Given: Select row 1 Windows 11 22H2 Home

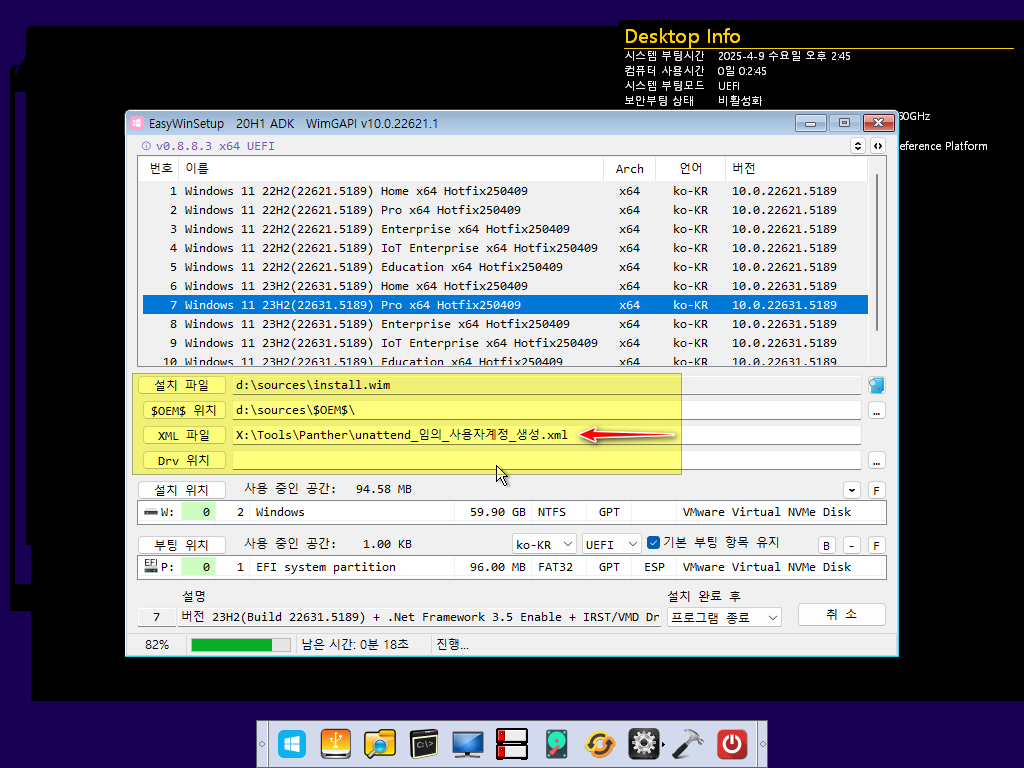Looking at the screenshot, I should pos(505,191).
